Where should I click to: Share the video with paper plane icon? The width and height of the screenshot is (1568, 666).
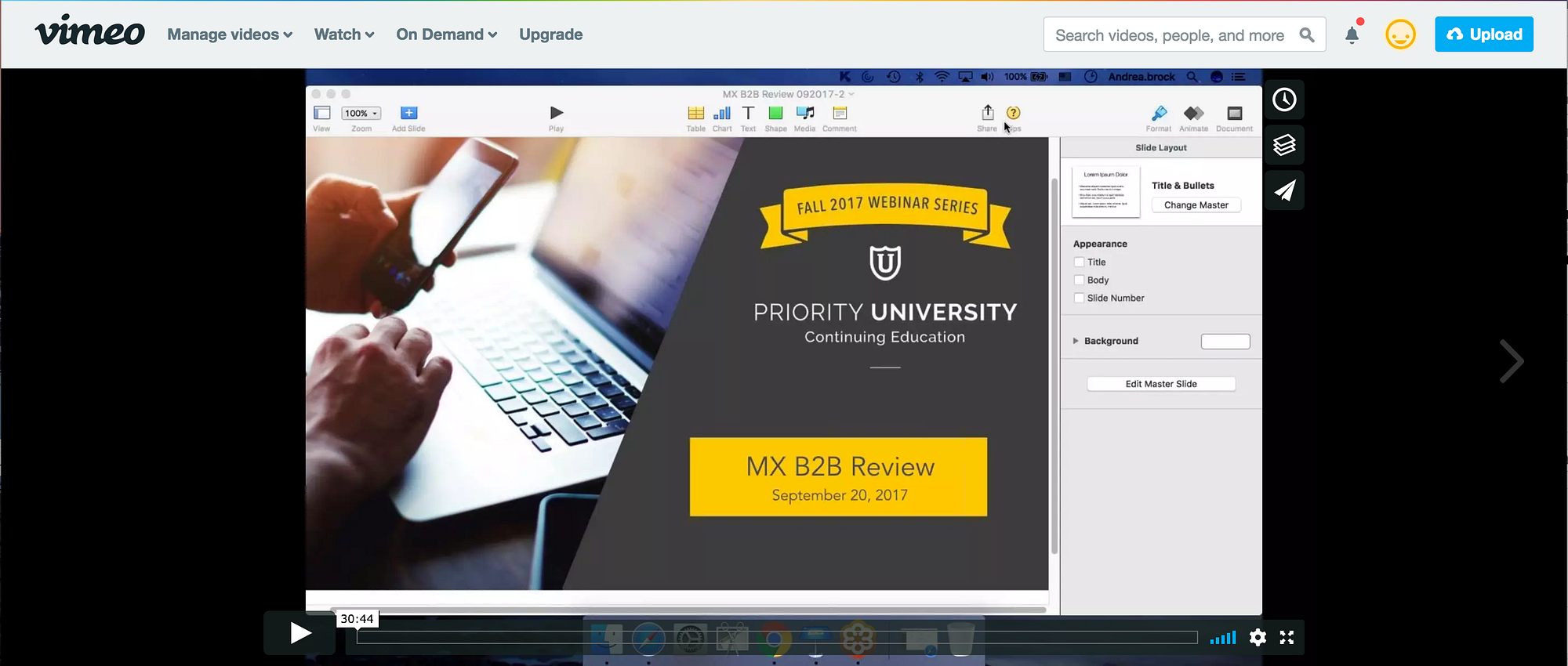1284,190
